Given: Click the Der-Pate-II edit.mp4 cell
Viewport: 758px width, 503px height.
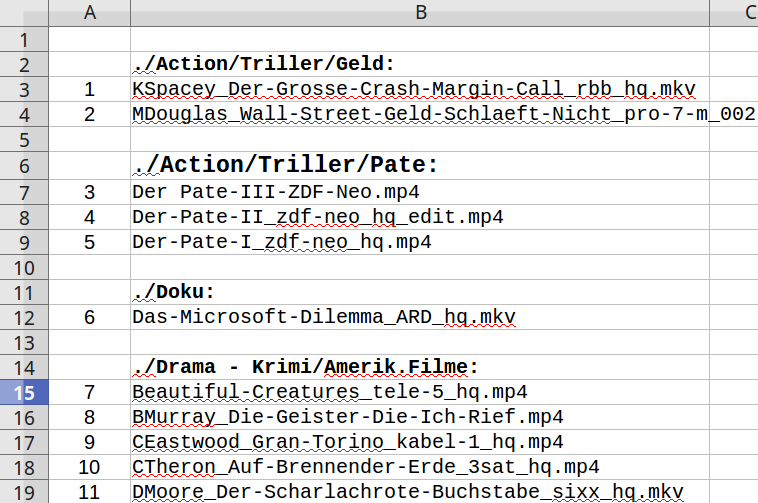Looking at the screenshot, I should tap(317, 216).
